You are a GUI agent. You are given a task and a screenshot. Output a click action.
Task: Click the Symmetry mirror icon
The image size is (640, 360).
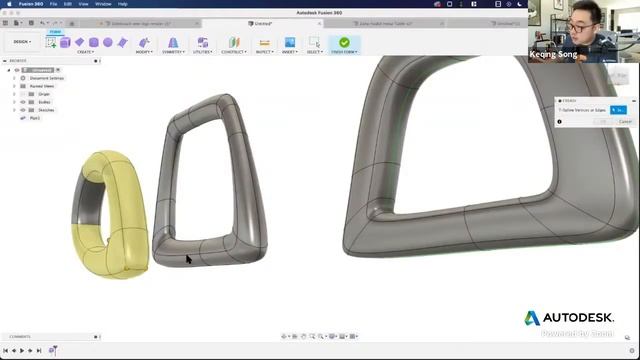(x=173, y=42)
